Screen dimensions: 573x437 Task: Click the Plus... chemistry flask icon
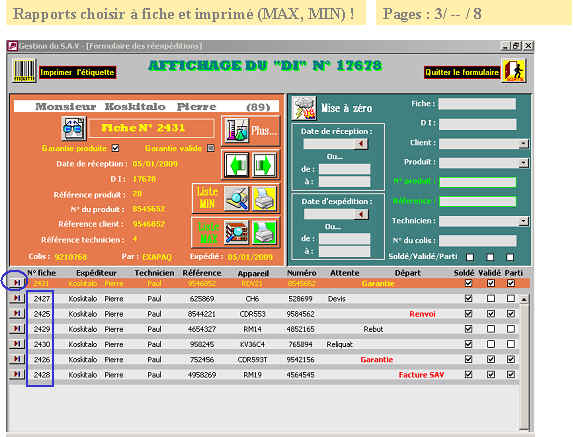click(236, 130)
